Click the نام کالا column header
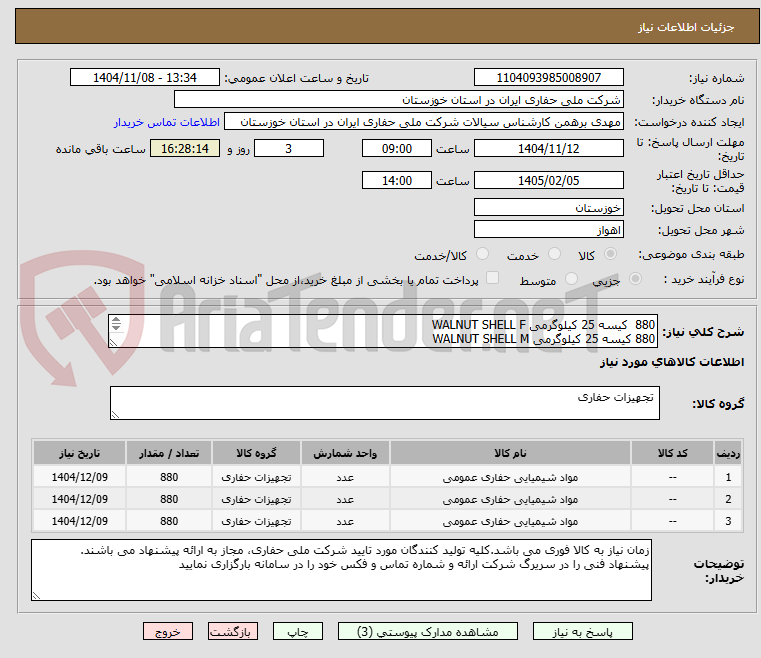Viewport: 761px width, 658px height. pyautogui.click(x=510, y=453)
